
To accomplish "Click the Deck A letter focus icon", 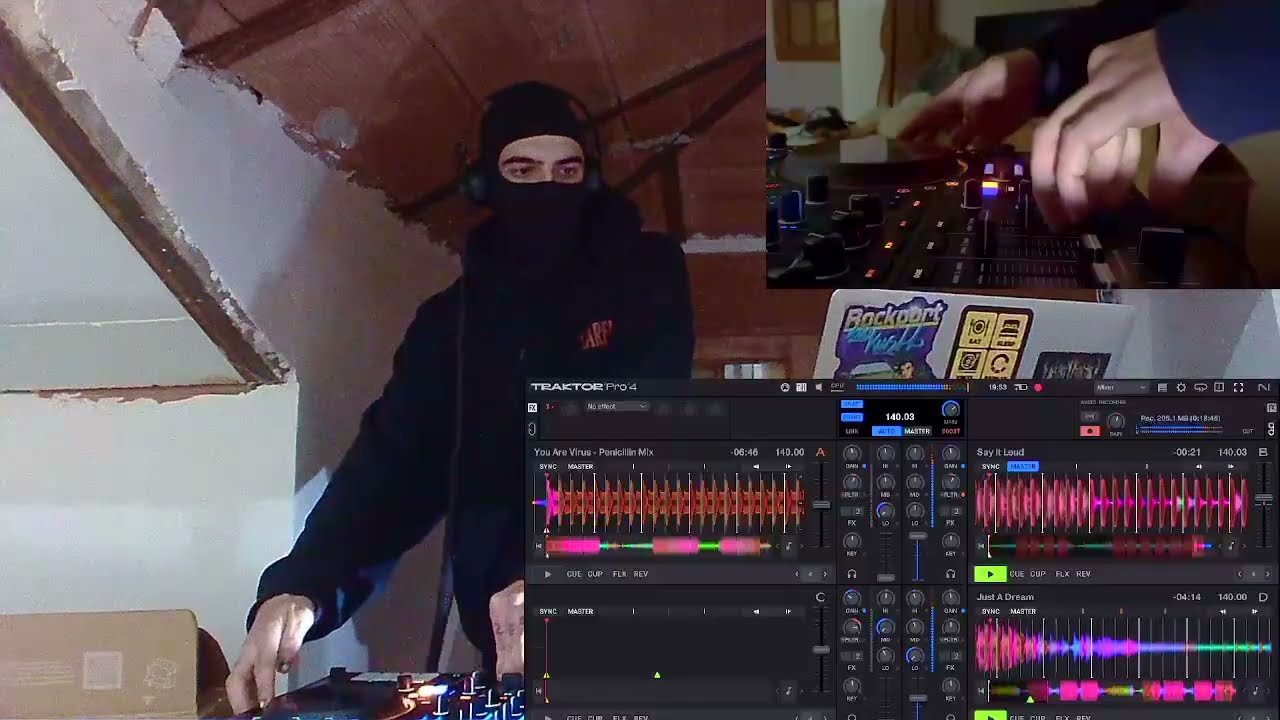I will pos(820,452).
